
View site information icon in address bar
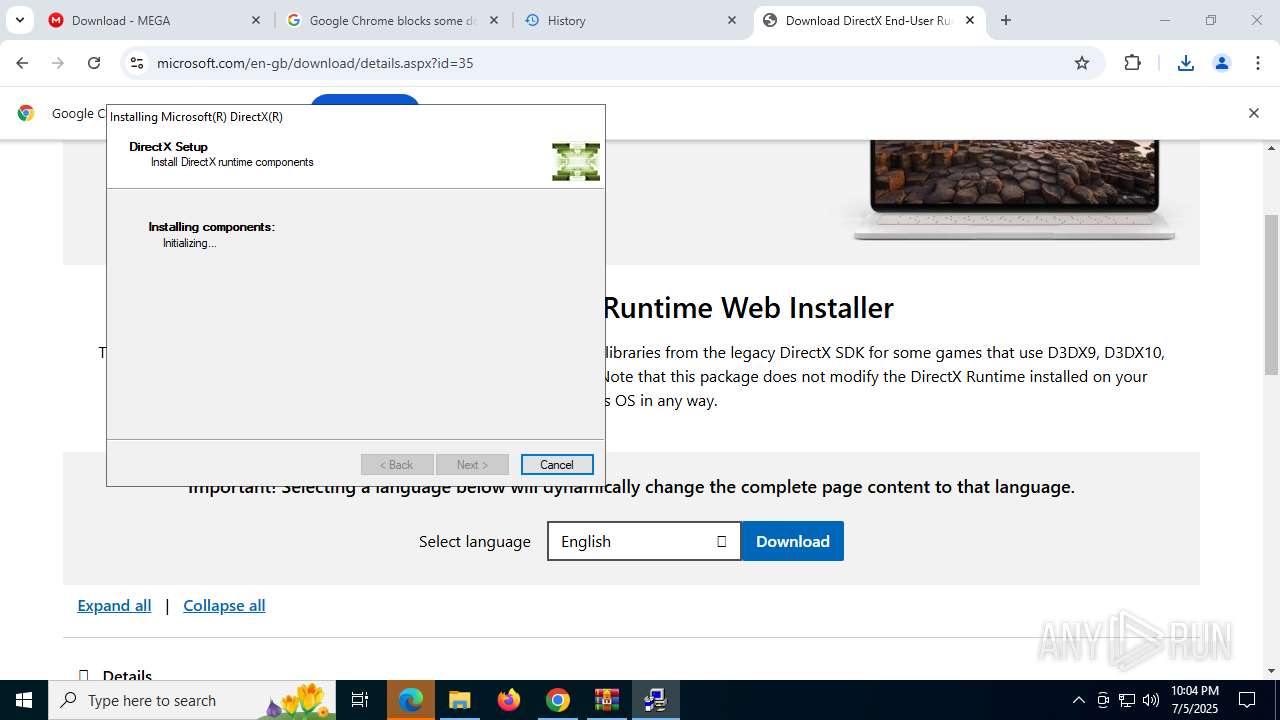click(x=137, y=63)
